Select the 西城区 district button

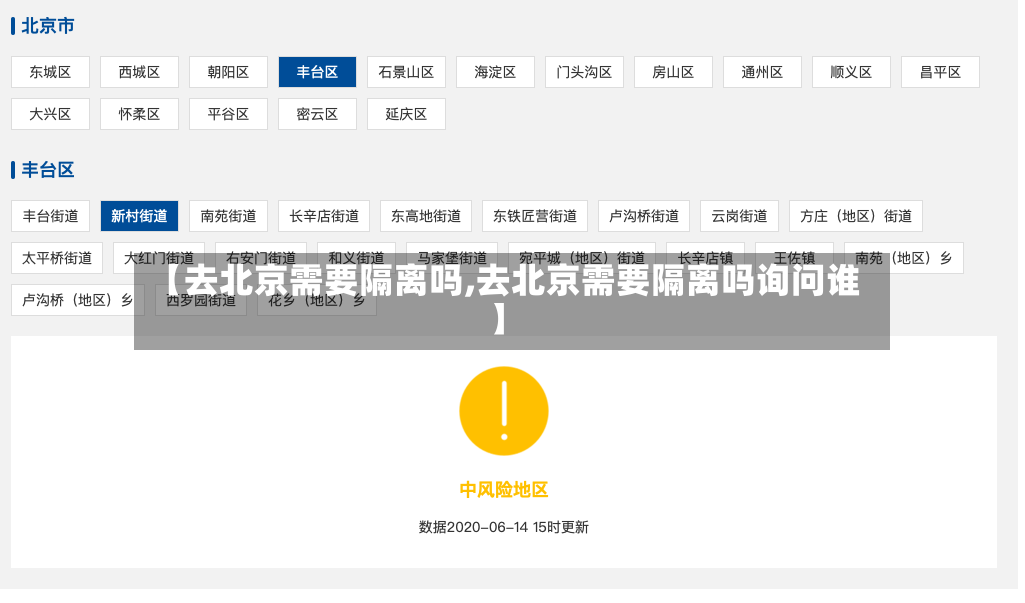coord(139,73)
